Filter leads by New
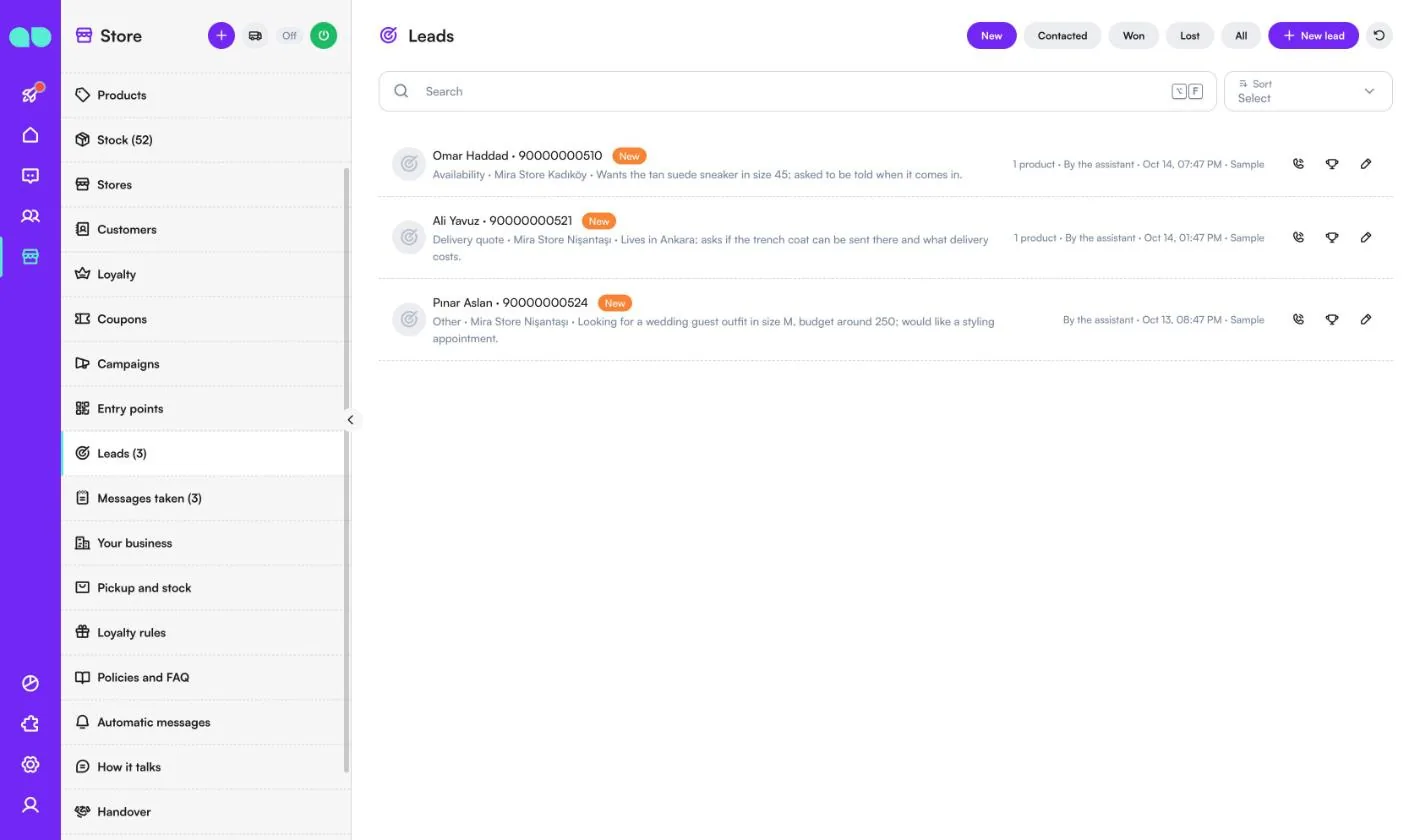This screenshot has width=1420, height=840. tap(991, 35)
